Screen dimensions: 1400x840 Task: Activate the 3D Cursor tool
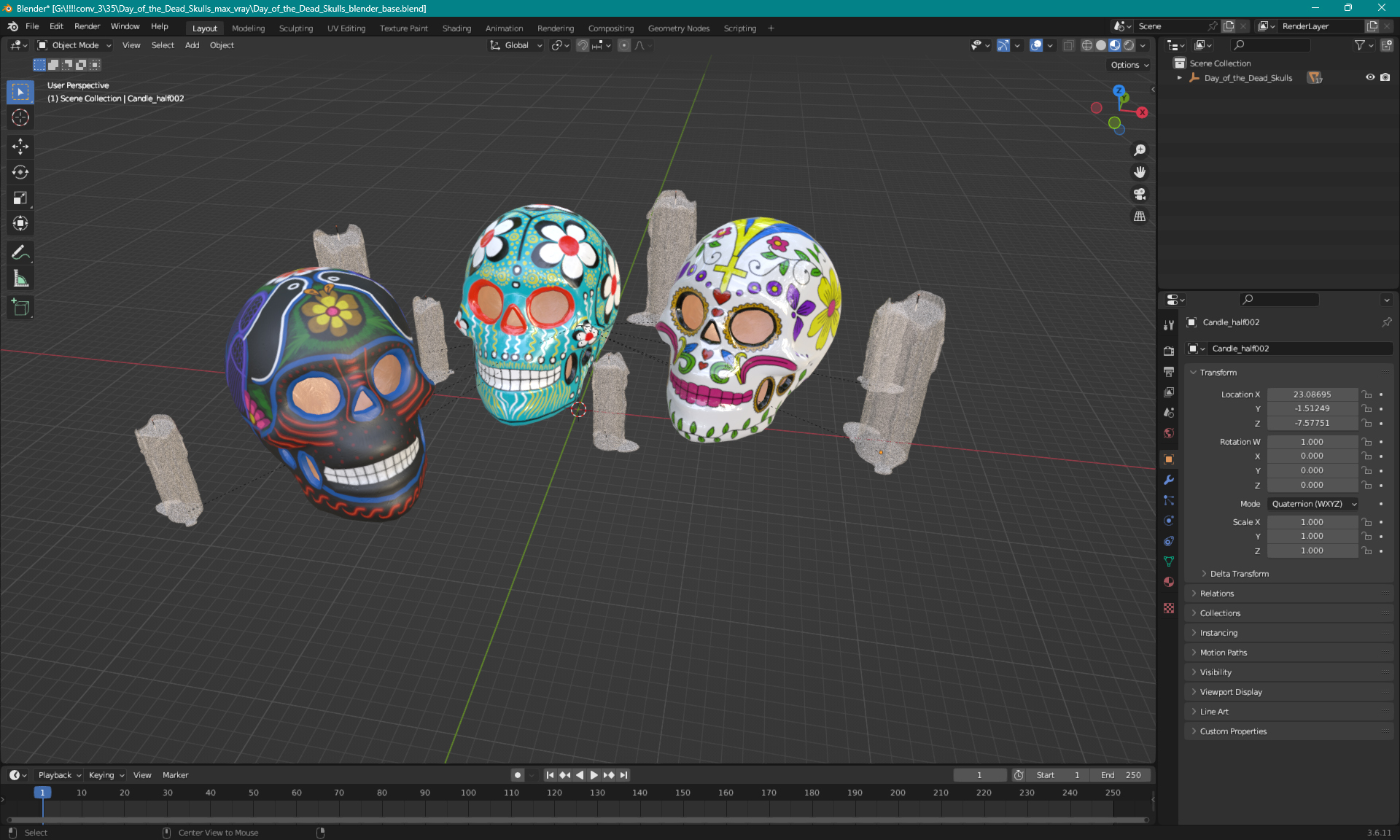(20, 117)
